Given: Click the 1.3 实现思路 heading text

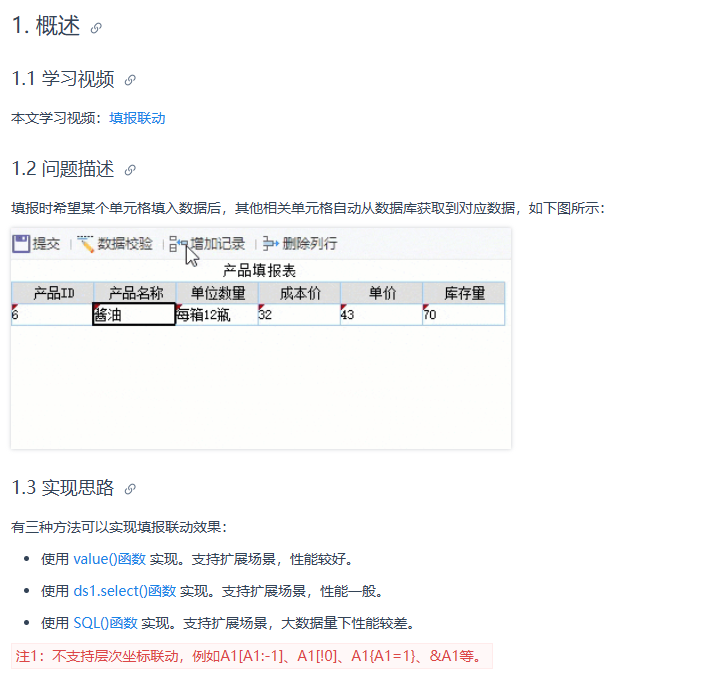Looking at the screenshot, I should click(x=63, y=488).
